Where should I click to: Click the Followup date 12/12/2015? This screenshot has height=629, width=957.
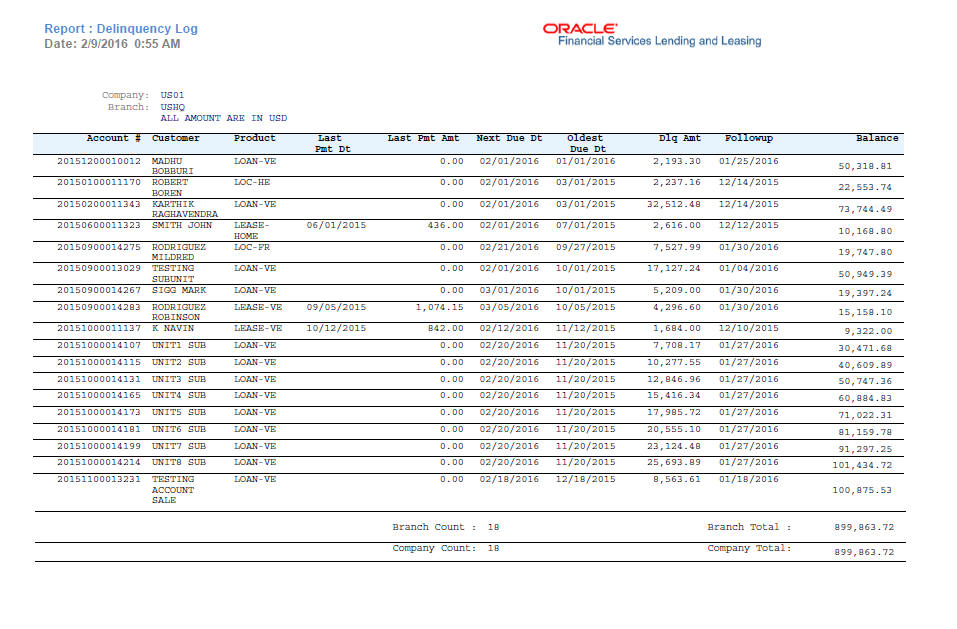748,225
